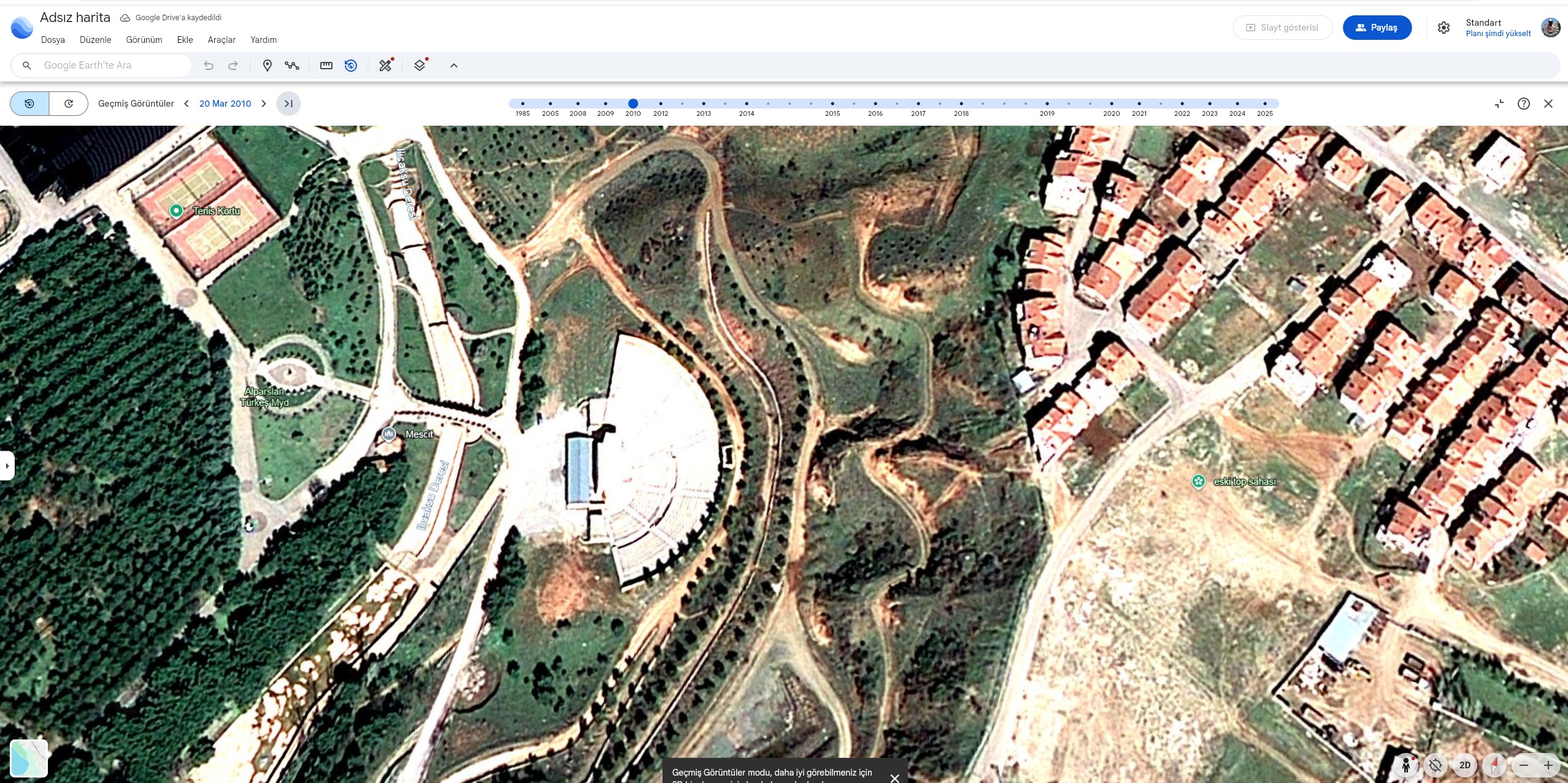
Task: Click the Planı şimdi yükselt link
Action: click(1498, 34)
